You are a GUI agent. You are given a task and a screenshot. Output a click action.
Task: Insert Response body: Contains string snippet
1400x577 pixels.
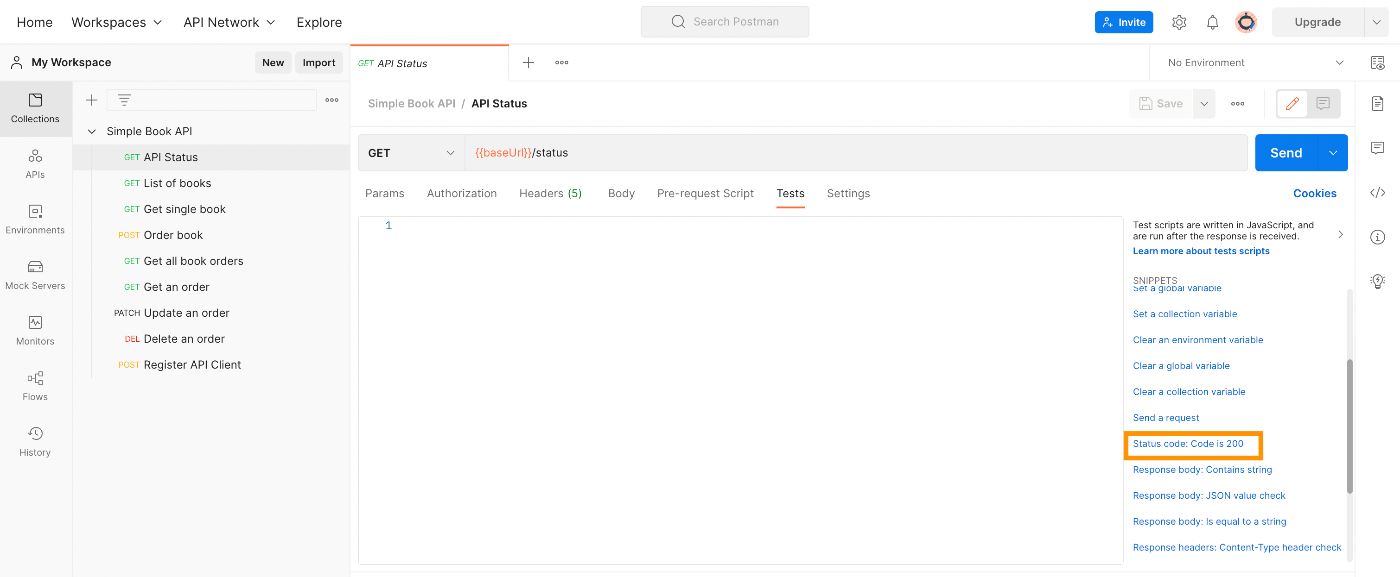point(1202,469)
